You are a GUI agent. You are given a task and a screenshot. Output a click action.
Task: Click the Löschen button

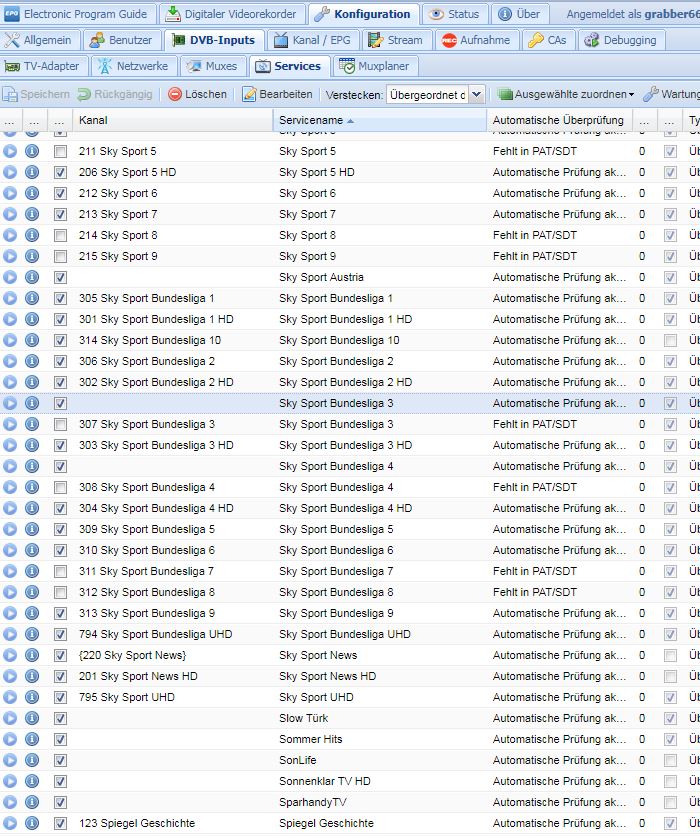click(x=197, y=94)
